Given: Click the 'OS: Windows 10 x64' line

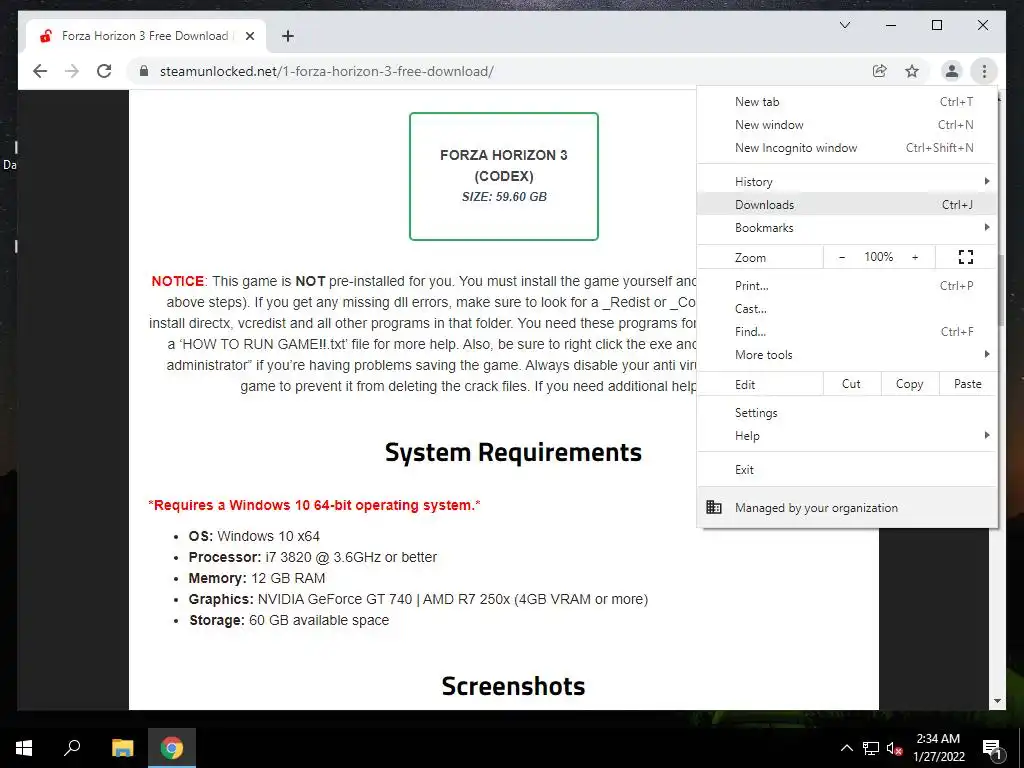Looking at the screenshot, I should click(254, 536).
